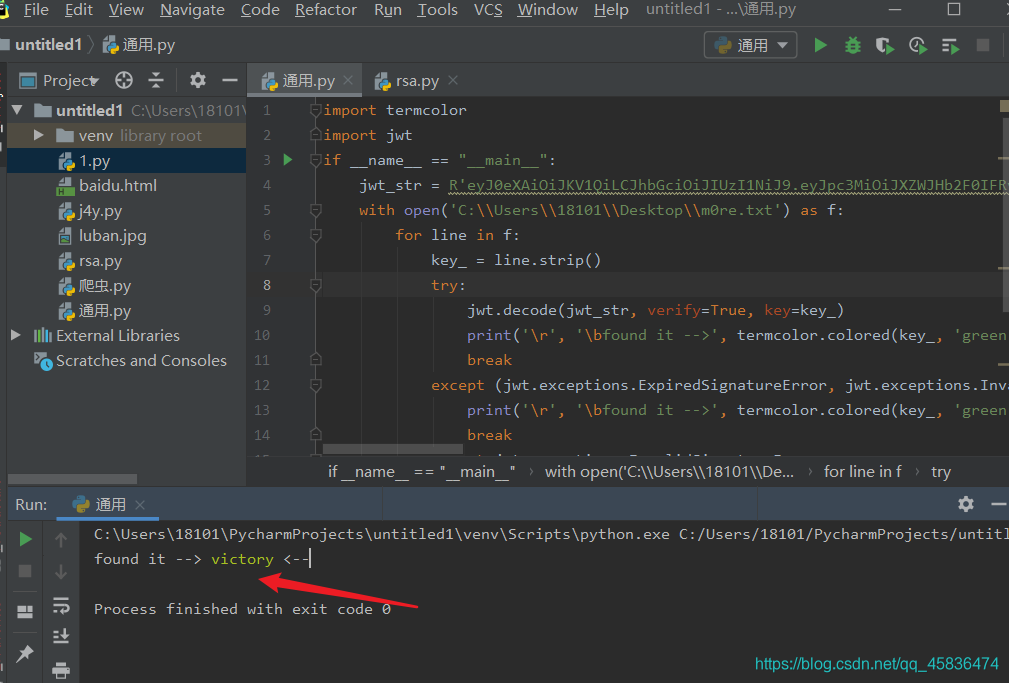Click the with open(...) code breadcrumb

[x=669, y=472]
